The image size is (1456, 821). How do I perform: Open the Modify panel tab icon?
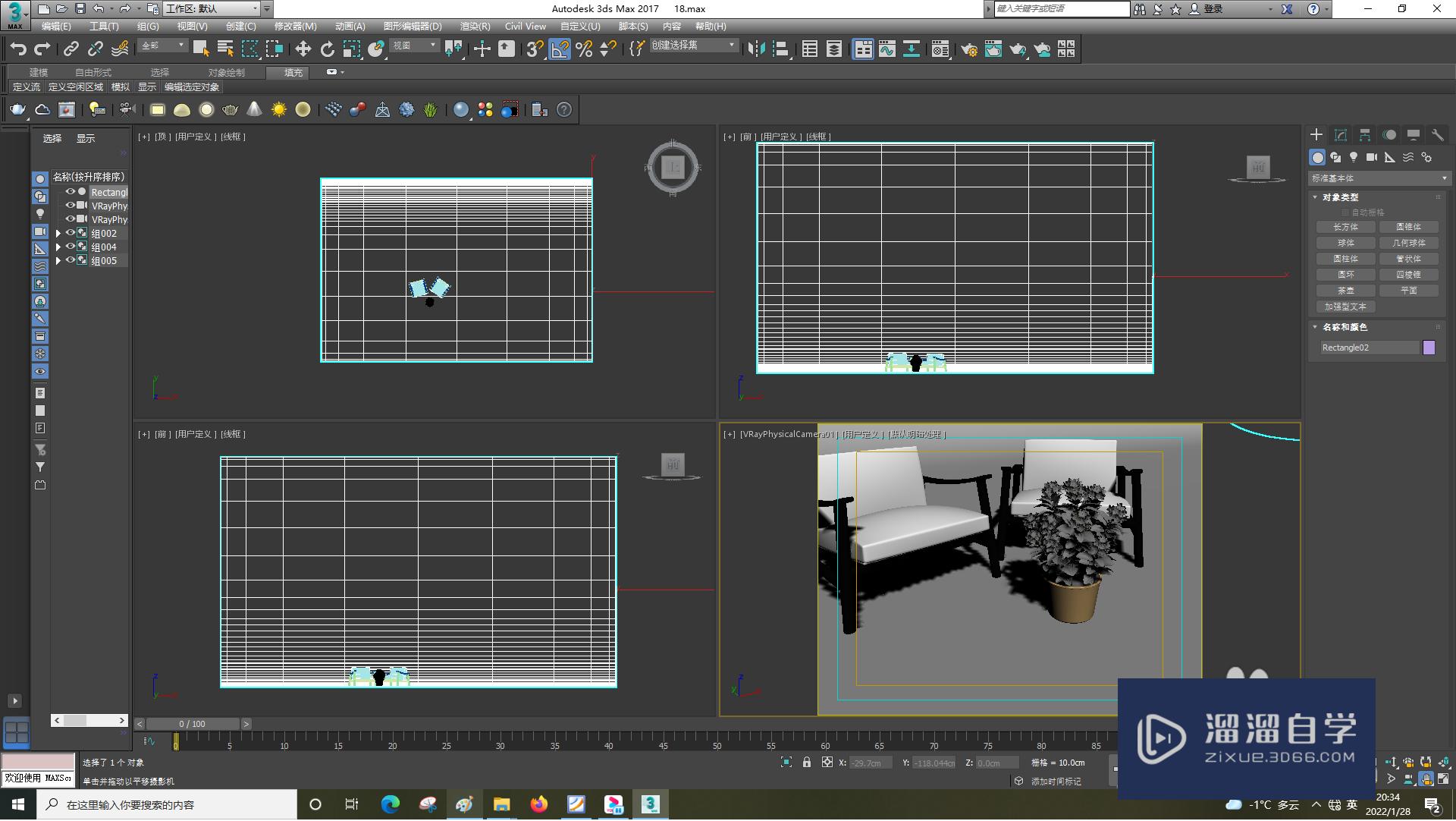coord(1341,135)
